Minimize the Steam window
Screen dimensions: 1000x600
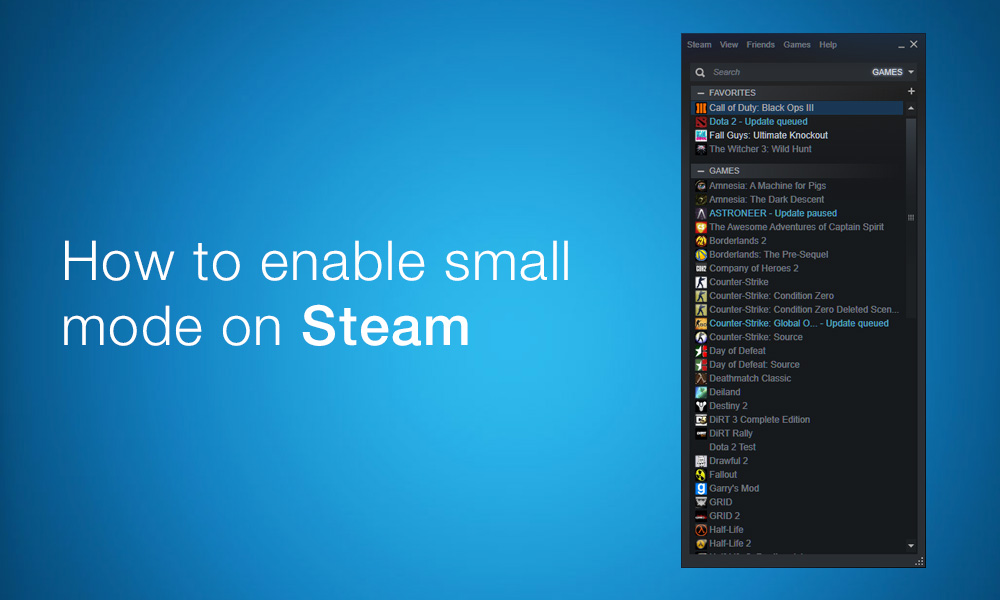click(901, 46)
